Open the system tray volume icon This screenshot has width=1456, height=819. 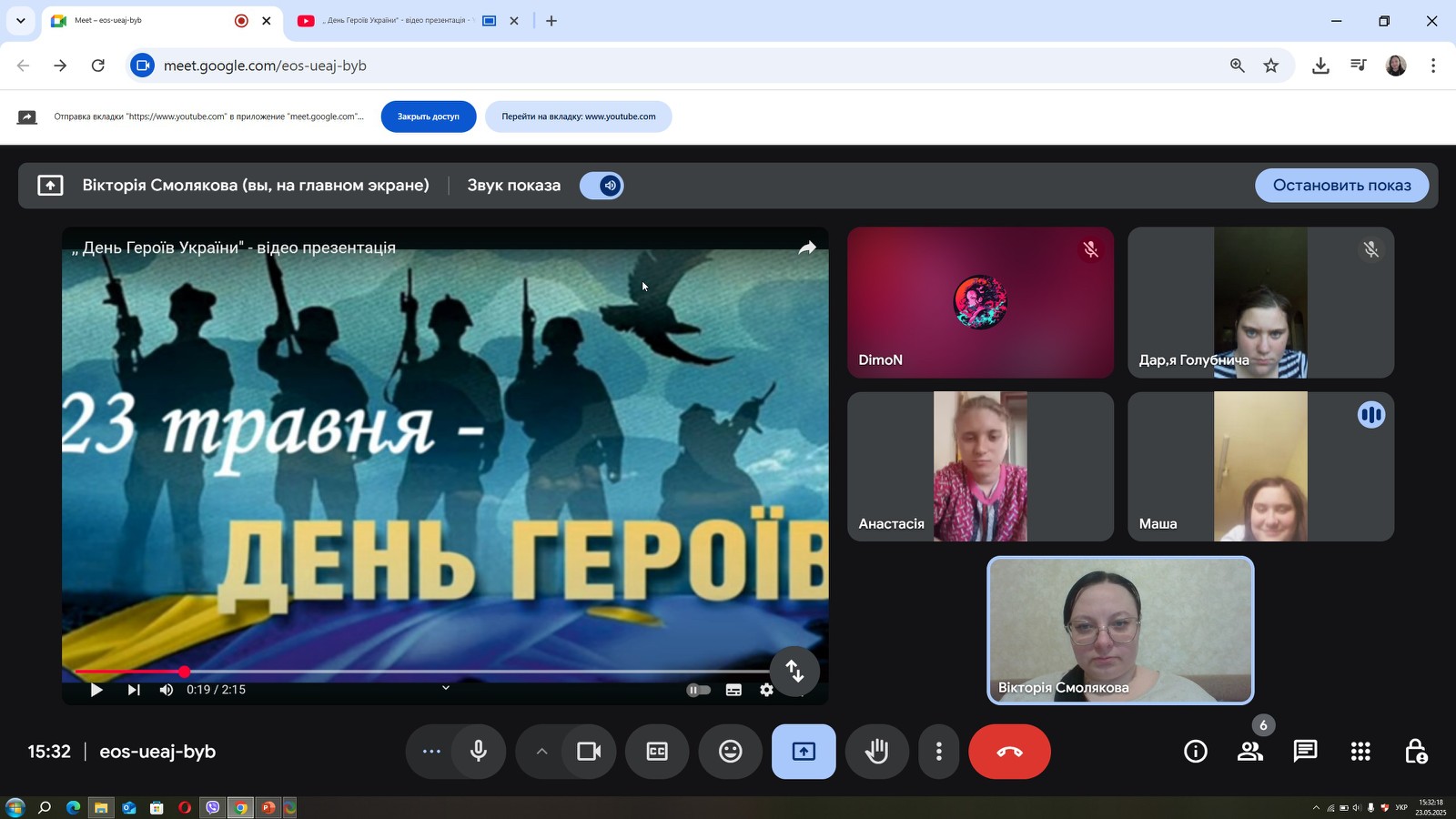coord(1357,807)
